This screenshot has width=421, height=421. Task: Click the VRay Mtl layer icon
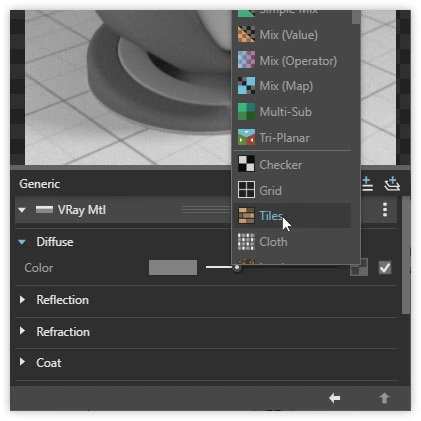pyautogui.click(x=44, y=210)
